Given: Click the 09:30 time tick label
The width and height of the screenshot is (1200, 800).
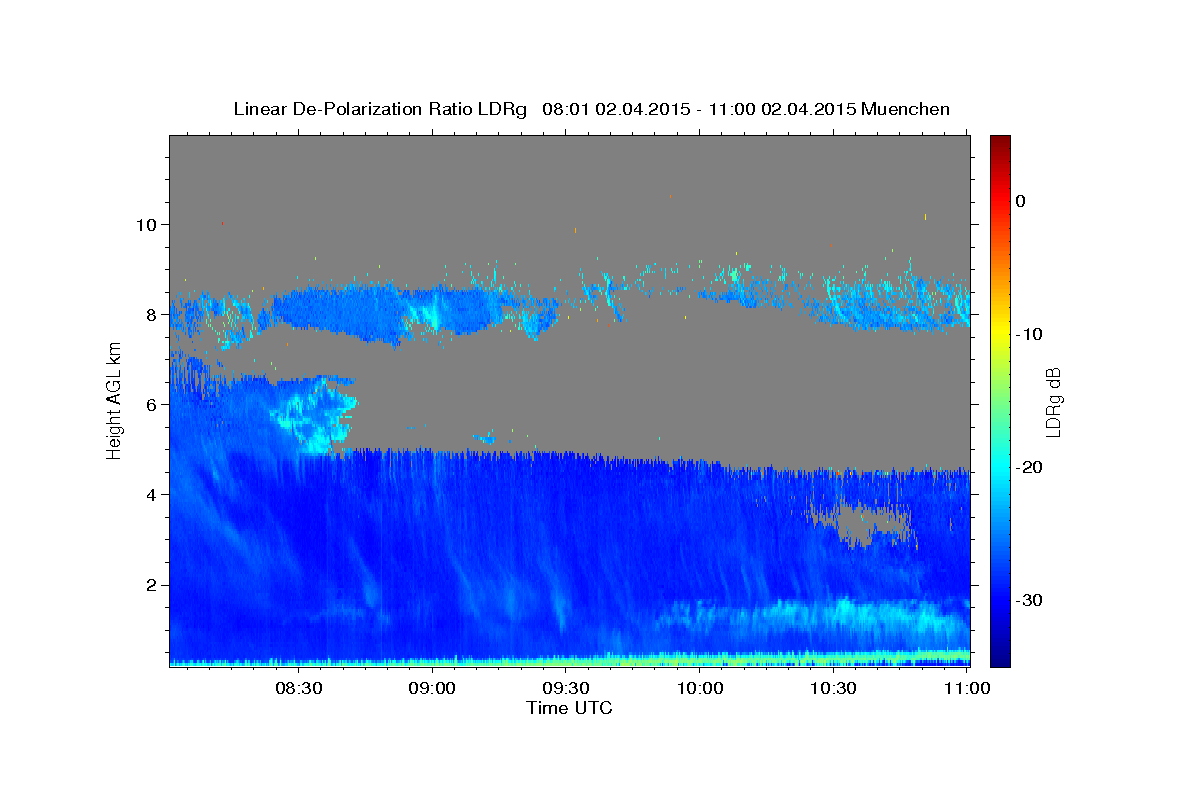Looking at the screenshot, I should [x=566, y=688].
